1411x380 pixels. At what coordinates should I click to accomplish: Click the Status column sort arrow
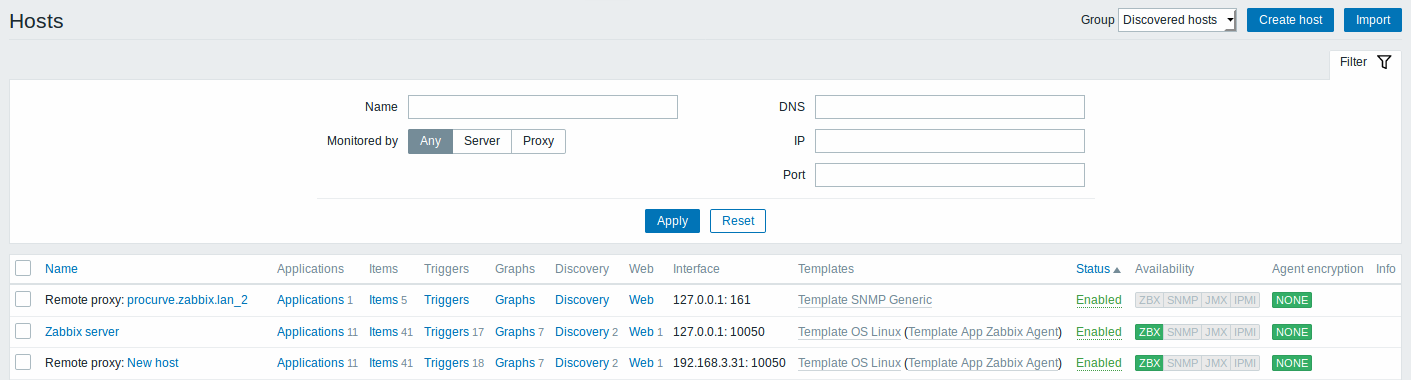click(x=1117, y=269)
